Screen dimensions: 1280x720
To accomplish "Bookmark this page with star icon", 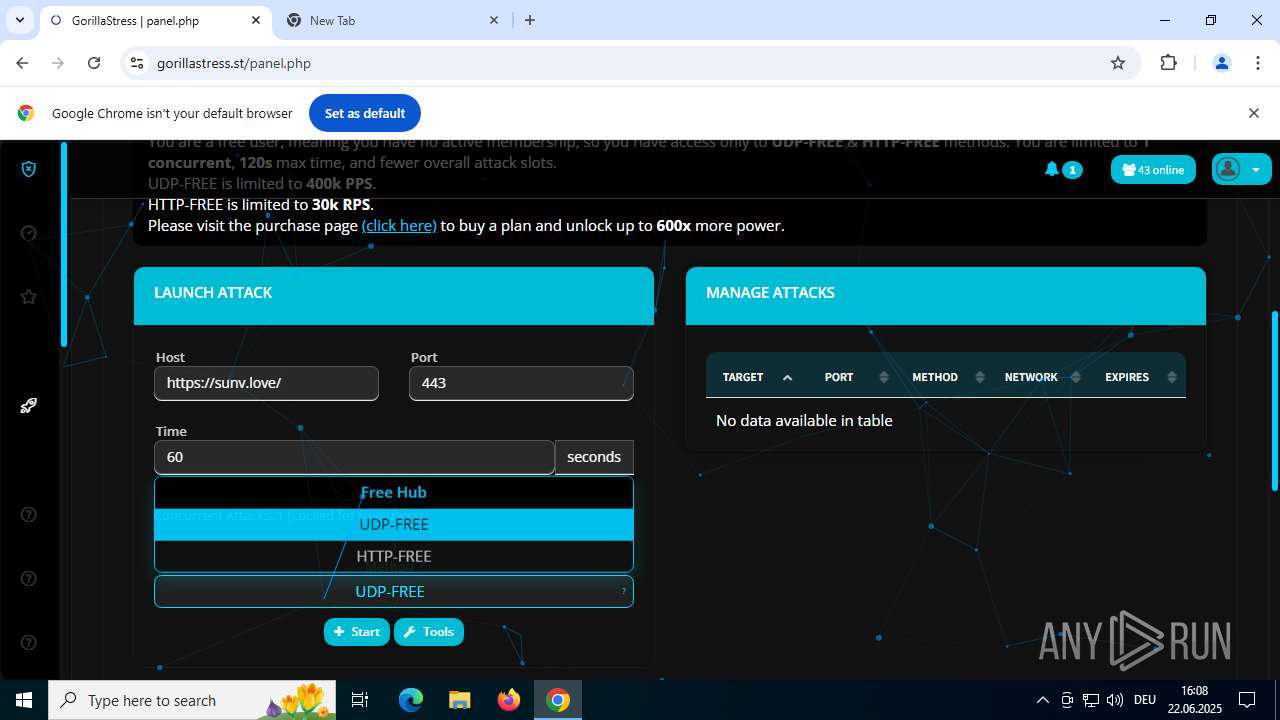I will pyautogui.click(x=1118, y=63).
